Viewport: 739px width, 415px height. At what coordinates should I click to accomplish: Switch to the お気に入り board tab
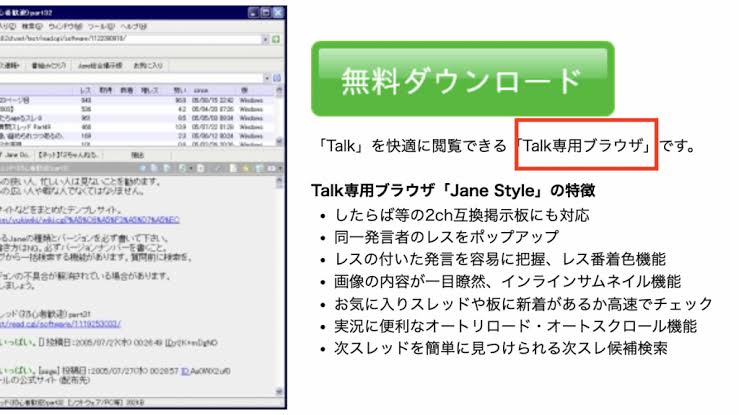pyautogui.click(x=148, y=65)
